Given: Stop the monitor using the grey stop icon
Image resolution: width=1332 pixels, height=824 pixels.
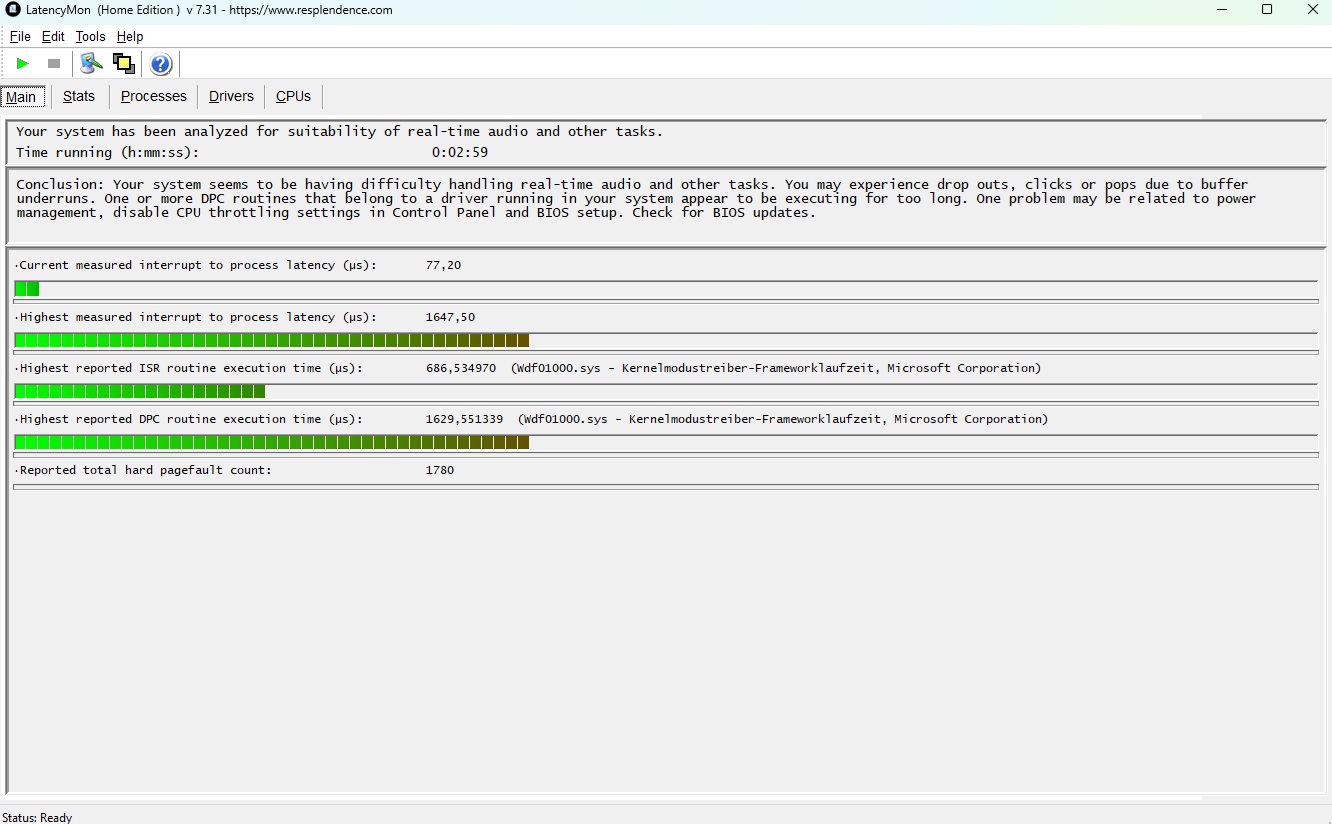Looking at the screenshot, I should pyautogui.click(x=54, y=64).
